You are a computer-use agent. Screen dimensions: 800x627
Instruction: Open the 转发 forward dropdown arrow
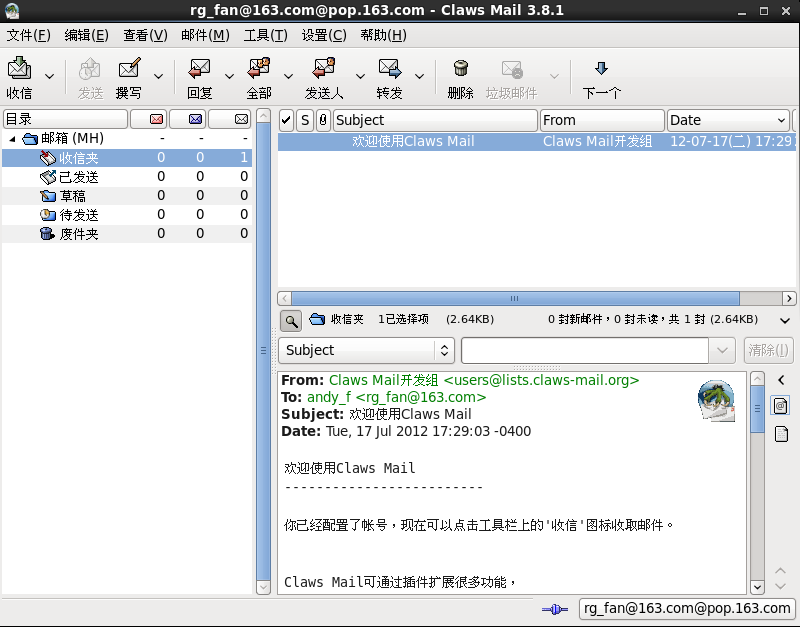(420, 77)
